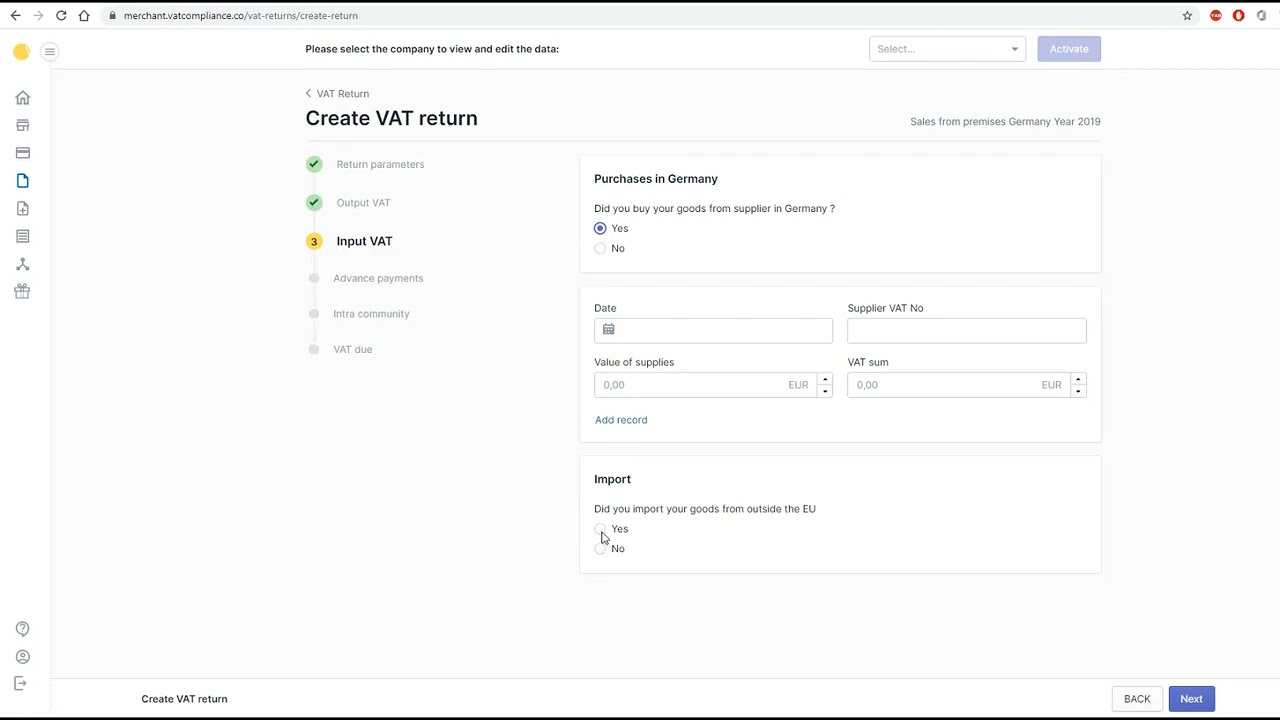Decrease VAT sum with down arrow

(1078, 391)
